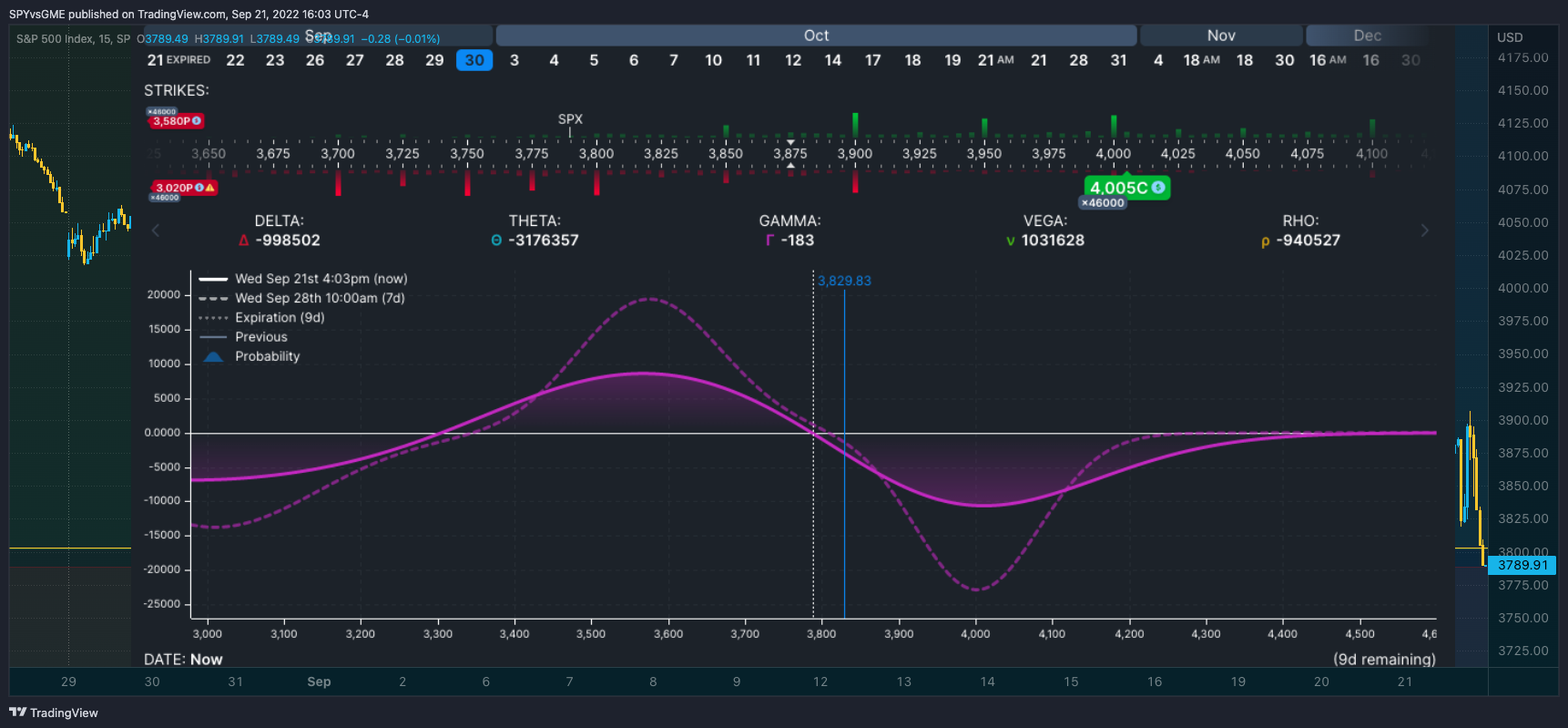Image resolution: width=1568 pixels, height=728 pixels.
Task: Click the Gamma value -183
Action: [x=798, y=241]
